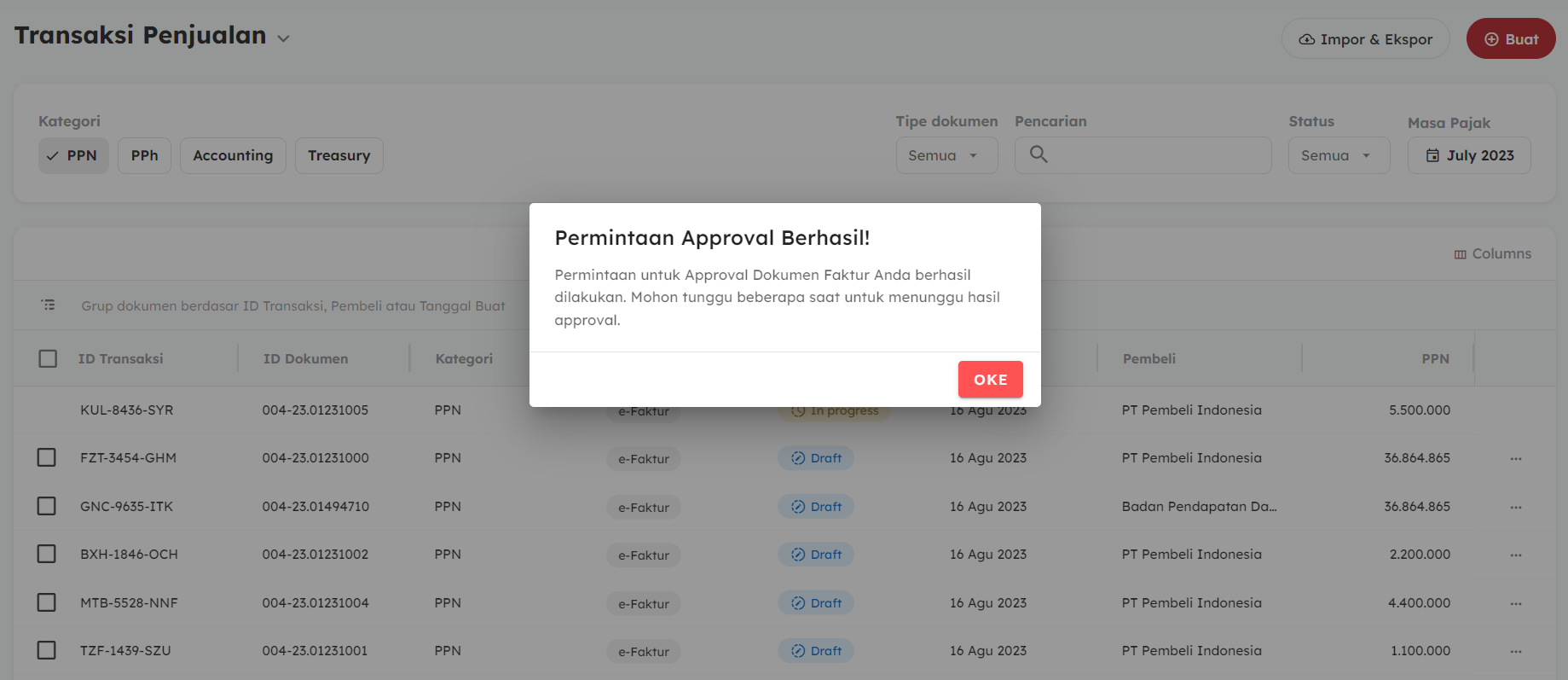1568x680 pixels.
Task: Open more options for FZT-3454-GHM row
Action: coord(1515,459)
